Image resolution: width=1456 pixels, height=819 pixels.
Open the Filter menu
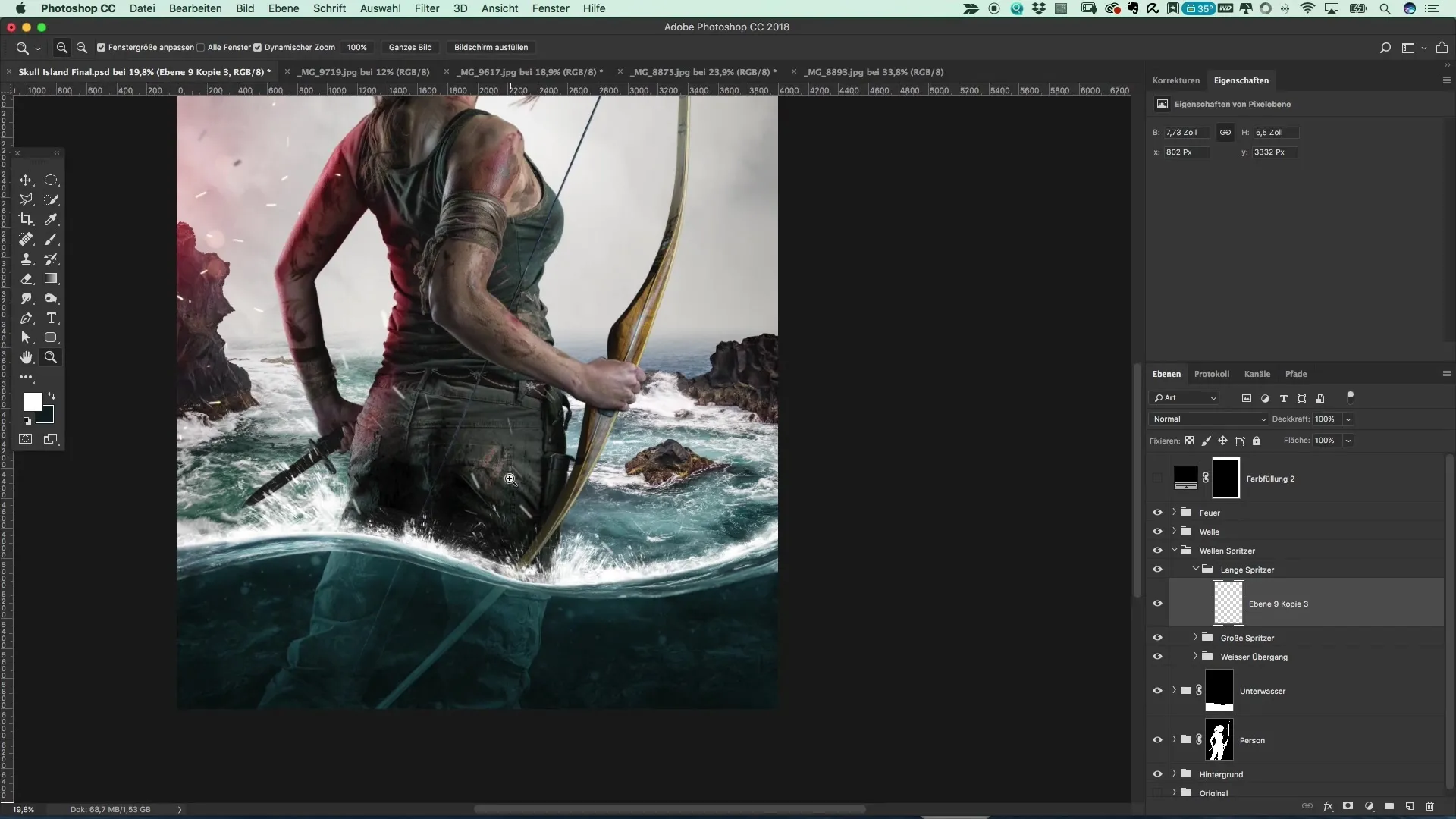(427, 8)
